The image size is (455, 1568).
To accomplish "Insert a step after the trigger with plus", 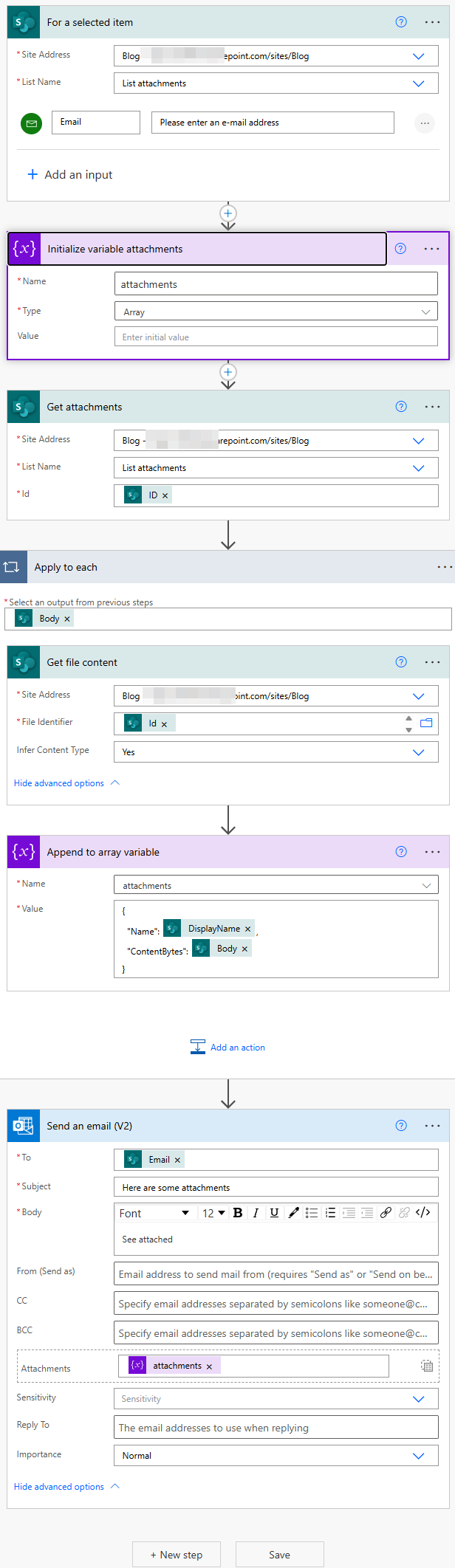I will (x=228, y=213).
